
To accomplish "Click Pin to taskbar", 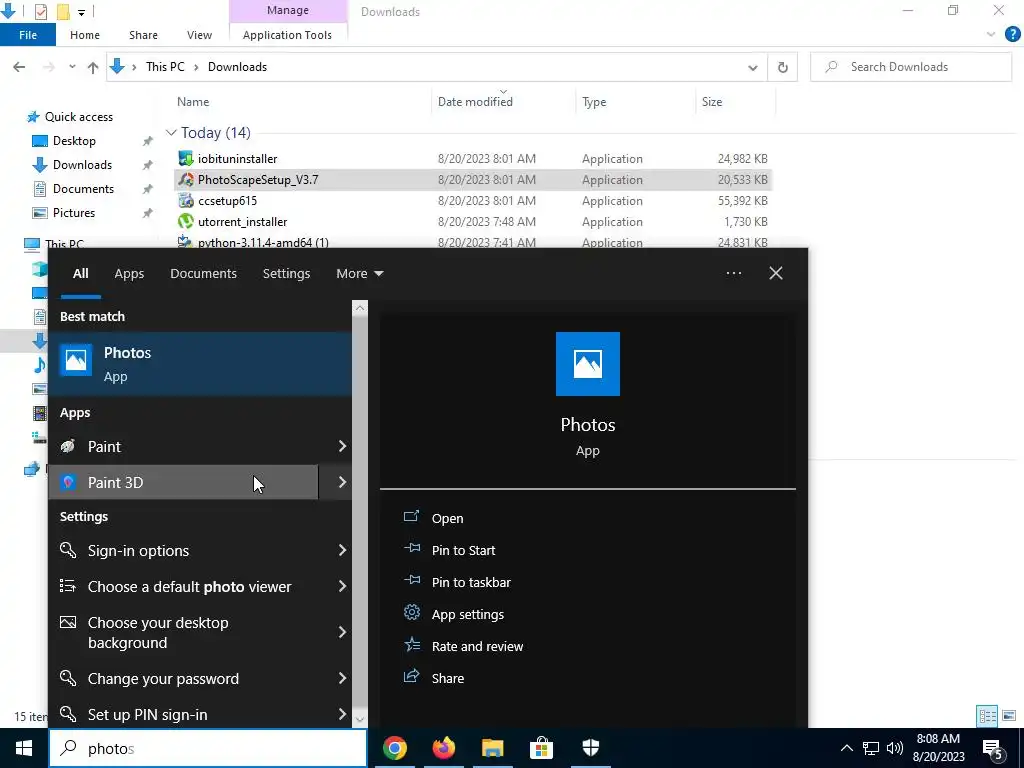I will pos(471,583).
